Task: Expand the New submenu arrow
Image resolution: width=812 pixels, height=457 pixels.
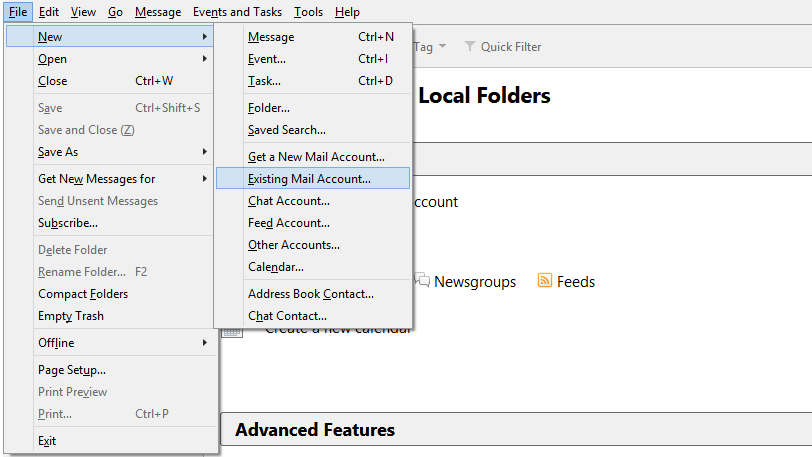Action: pyautogui.click(x=205, y=37)
